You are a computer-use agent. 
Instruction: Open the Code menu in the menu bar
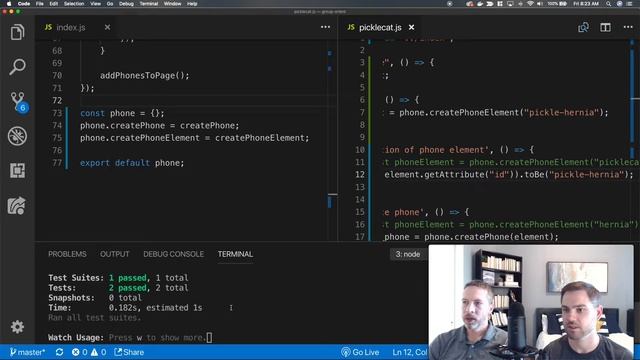24,4
